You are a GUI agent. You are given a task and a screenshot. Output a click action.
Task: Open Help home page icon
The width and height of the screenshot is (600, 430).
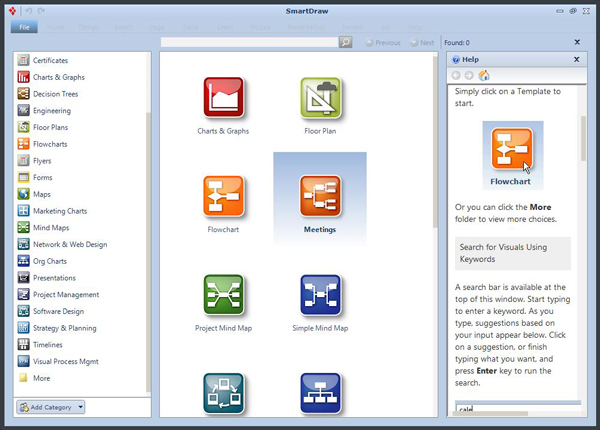coord(484,75)
